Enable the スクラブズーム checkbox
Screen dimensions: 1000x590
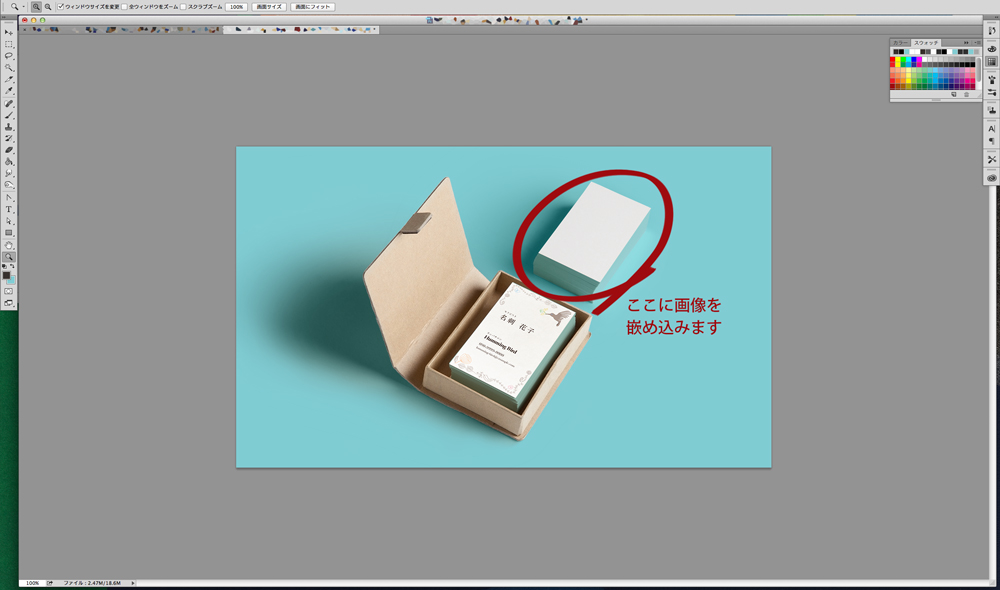(x=183, y=7)
